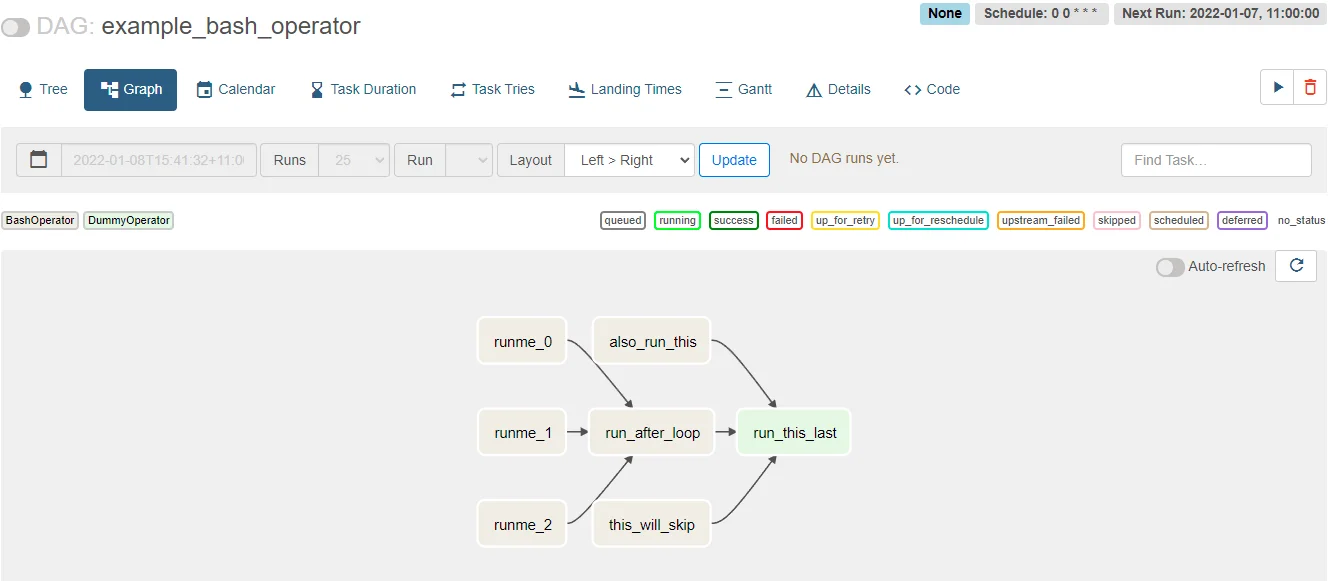Switch to the Calendar tab

[236, 89]
